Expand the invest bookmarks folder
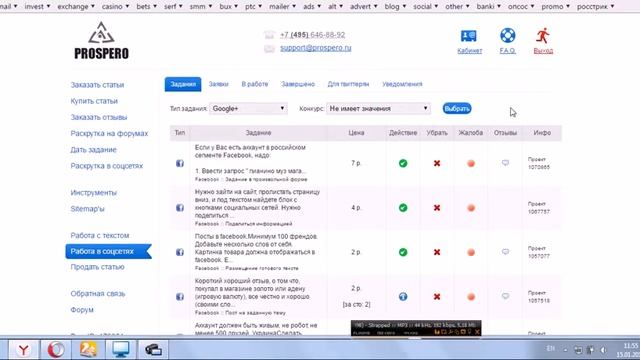The height and width of the screenshot is (360, 640). [37, 7]
